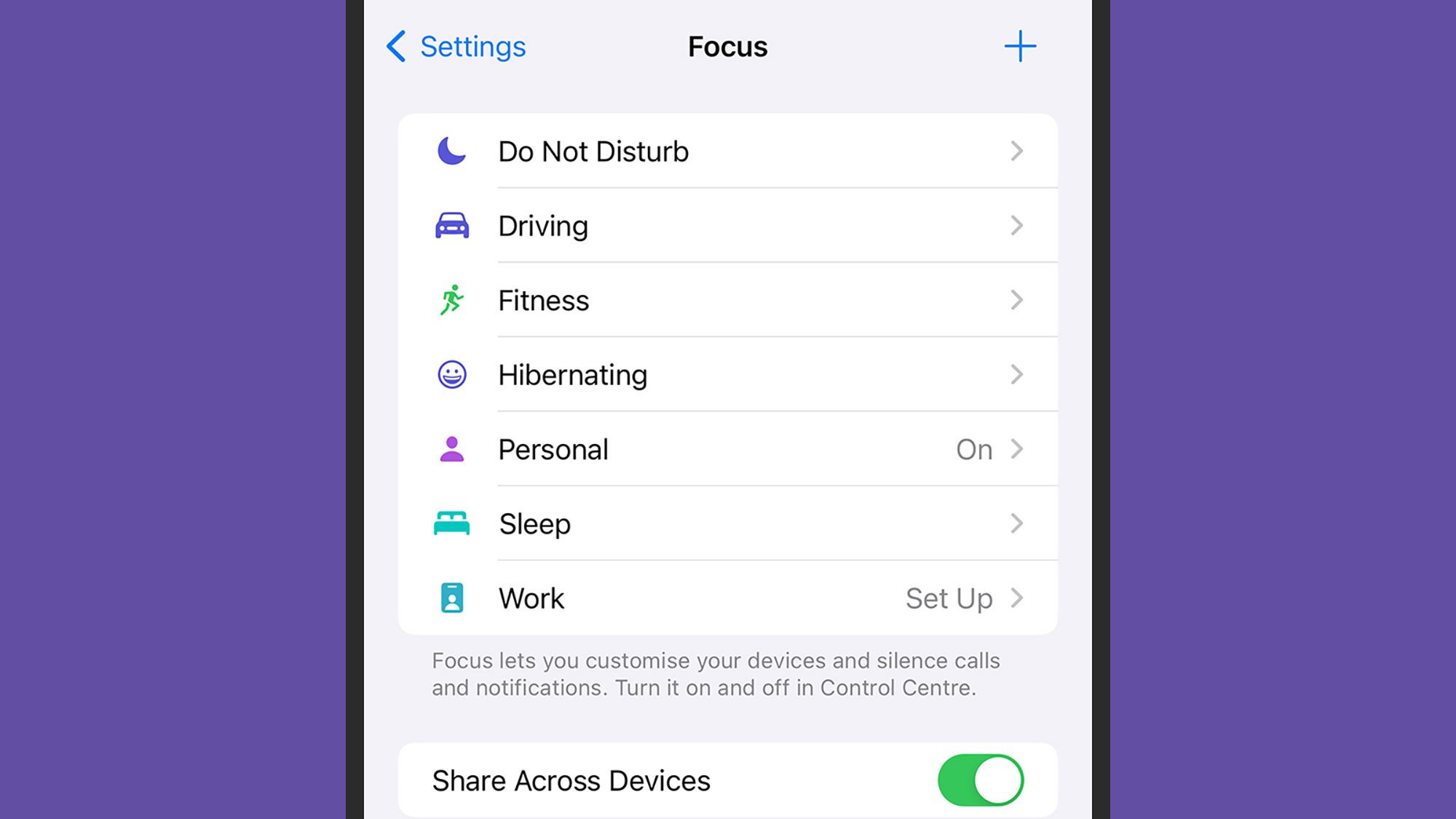This screenshot has width=1456, height=819.
Task: Open Fitness Focus configuration
Action: [x=728, y=300]
